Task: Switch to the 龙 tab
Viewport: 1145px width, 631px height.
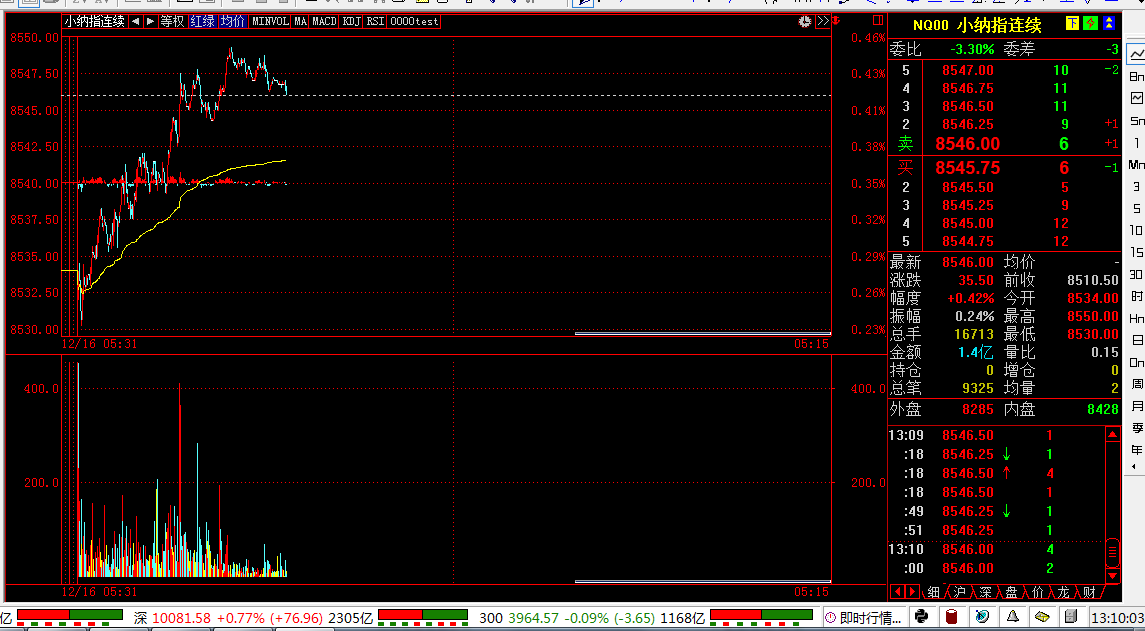Action: (1063, 592)
